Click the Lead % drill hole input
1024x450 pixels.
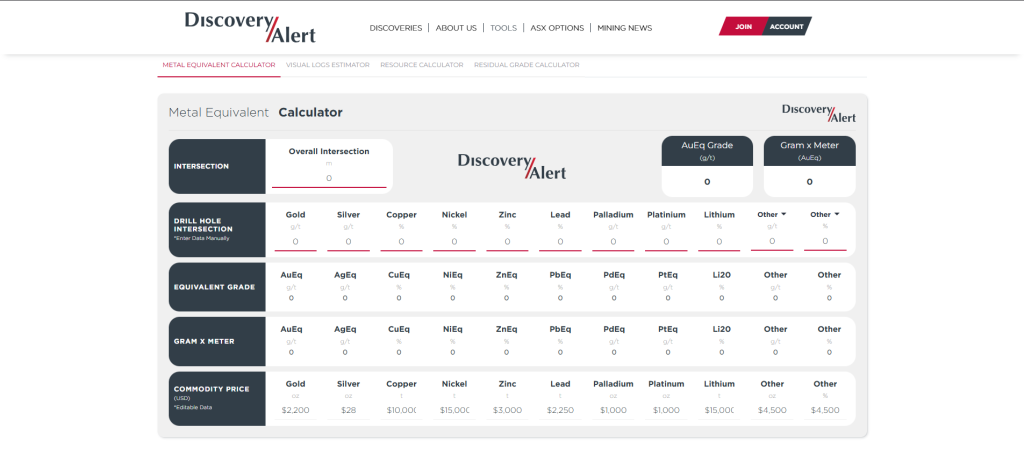pyautogui.click(x=560, y=242)
